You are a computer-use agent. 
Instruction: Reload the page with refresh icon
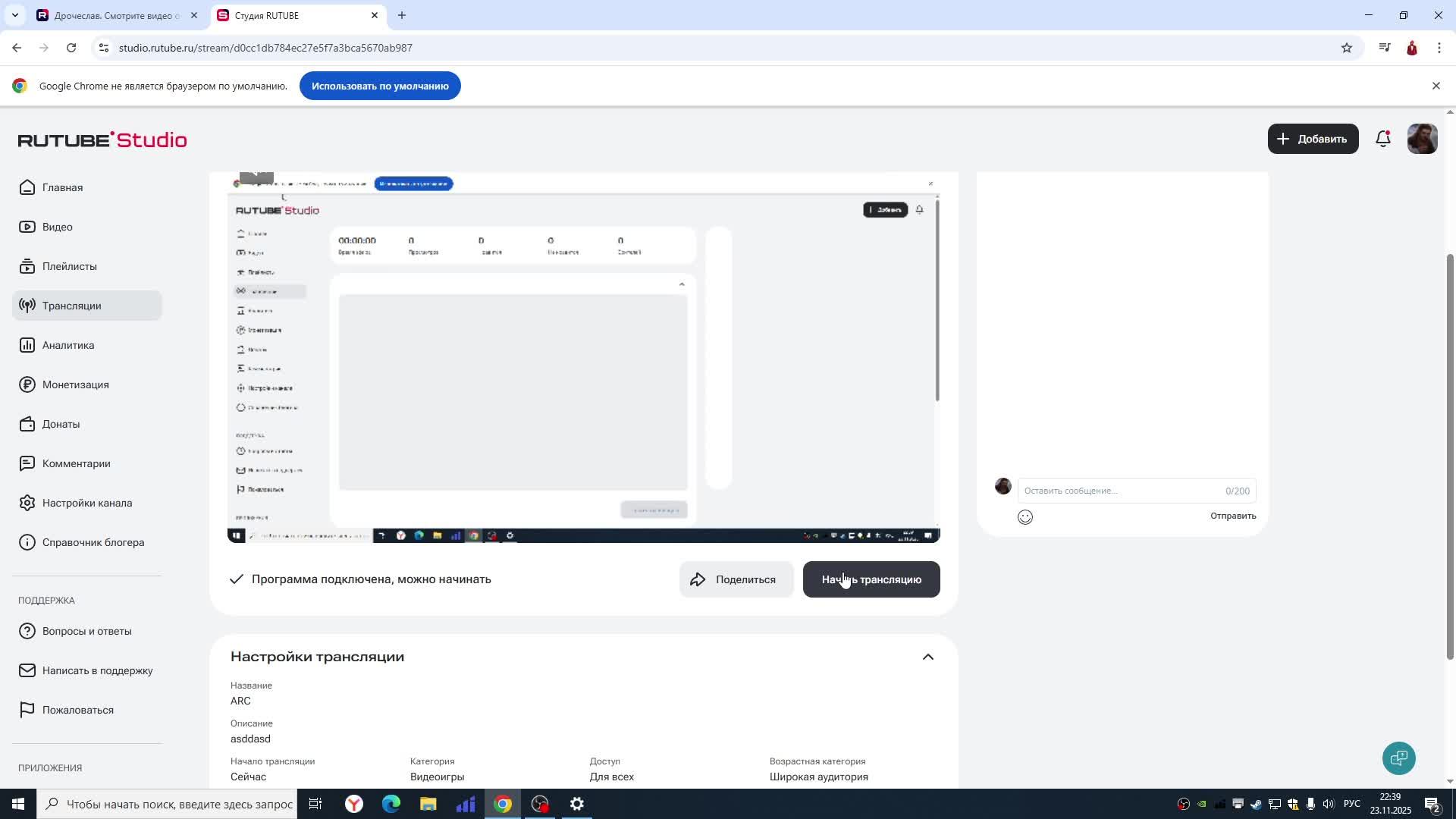point(71,48)
